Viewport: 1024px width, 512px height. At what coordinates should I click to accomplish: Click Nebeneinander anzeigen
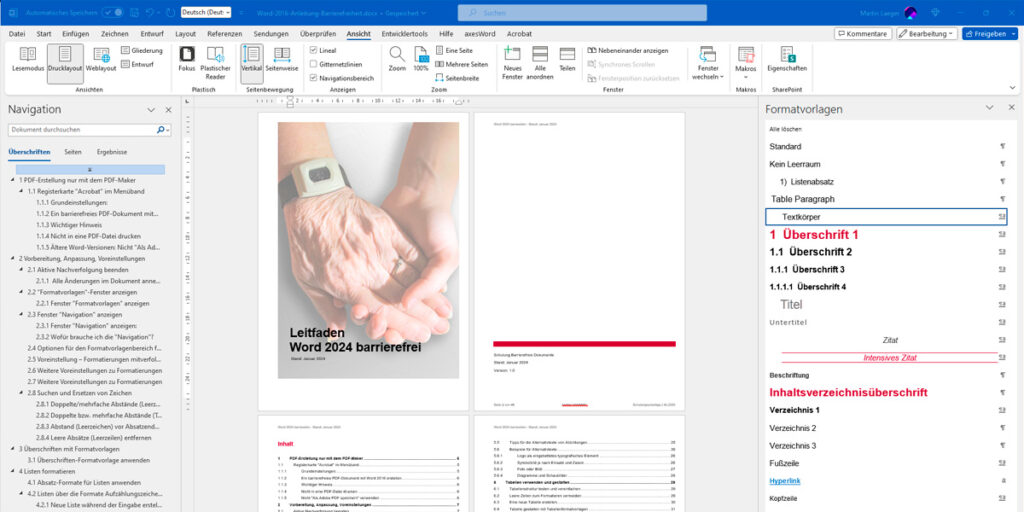click(628, 50)
